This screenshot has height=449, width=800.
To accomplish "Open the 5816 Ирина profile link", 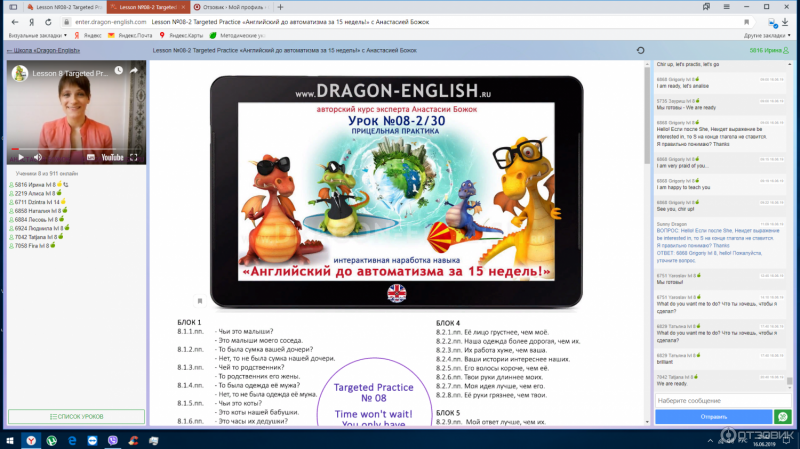I will click(x=769, y=51).
